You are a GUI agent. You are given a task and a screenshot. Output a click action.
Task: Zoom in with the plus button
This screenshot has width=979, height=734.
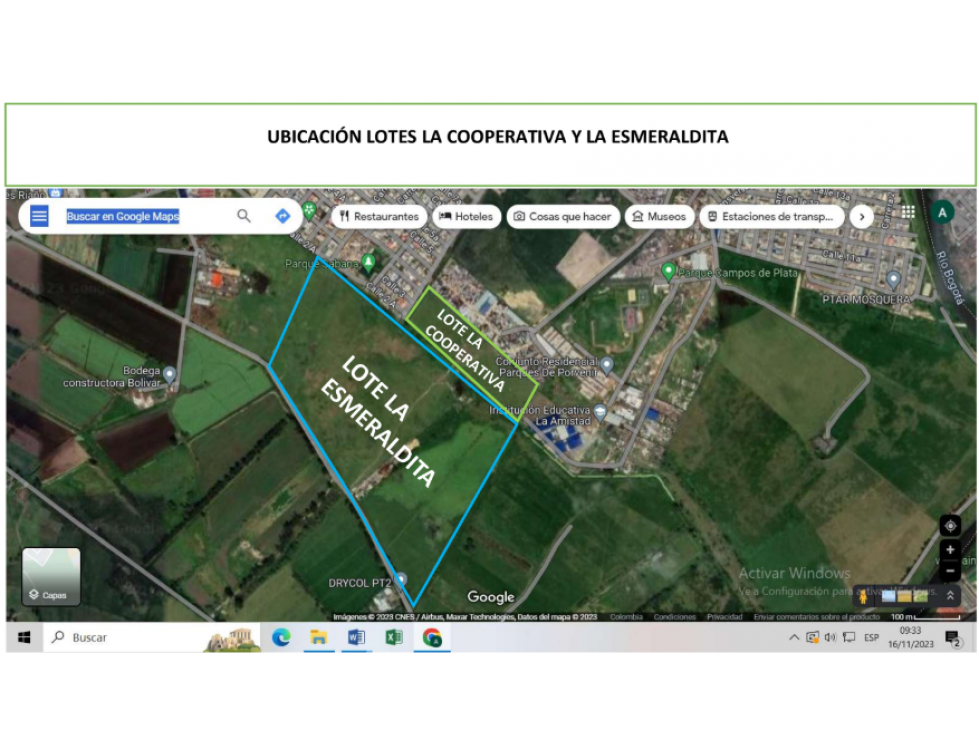tap(950, 550)
